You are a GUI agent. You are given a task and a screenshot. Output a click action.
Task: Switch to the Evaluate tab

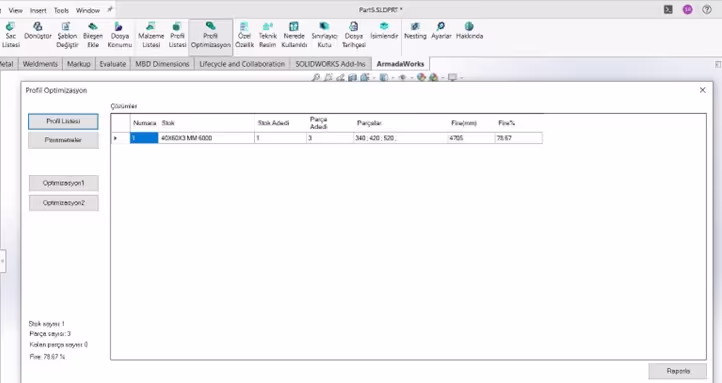coord(113,64)
